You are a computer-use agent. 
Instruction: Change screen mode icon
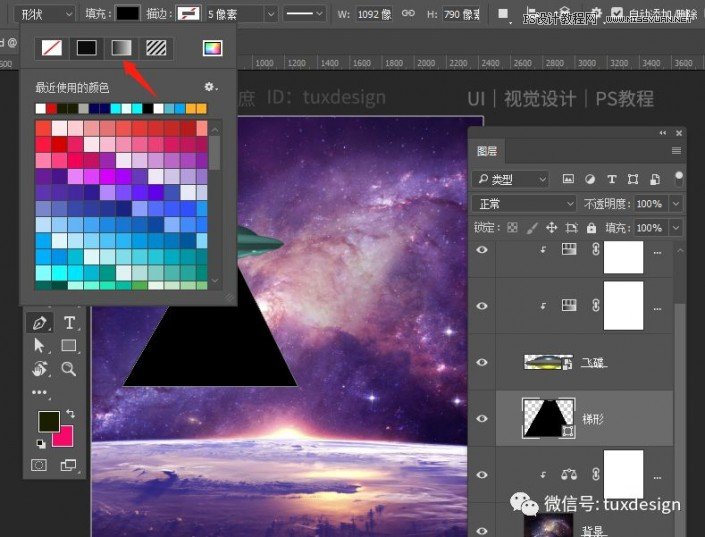68,465
